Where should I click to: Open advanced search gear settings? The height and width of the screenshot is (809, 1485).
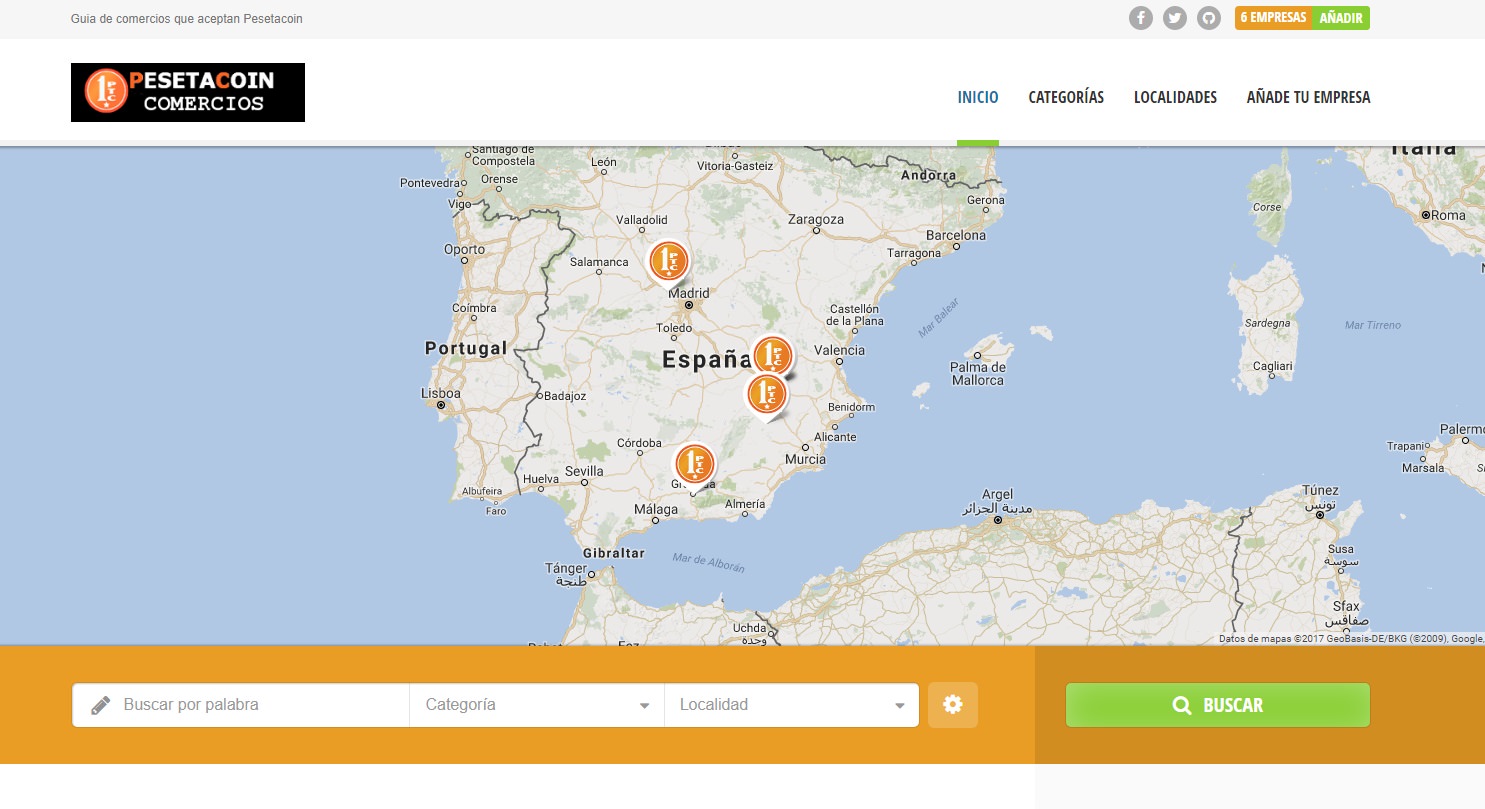(x=953, y=705)
